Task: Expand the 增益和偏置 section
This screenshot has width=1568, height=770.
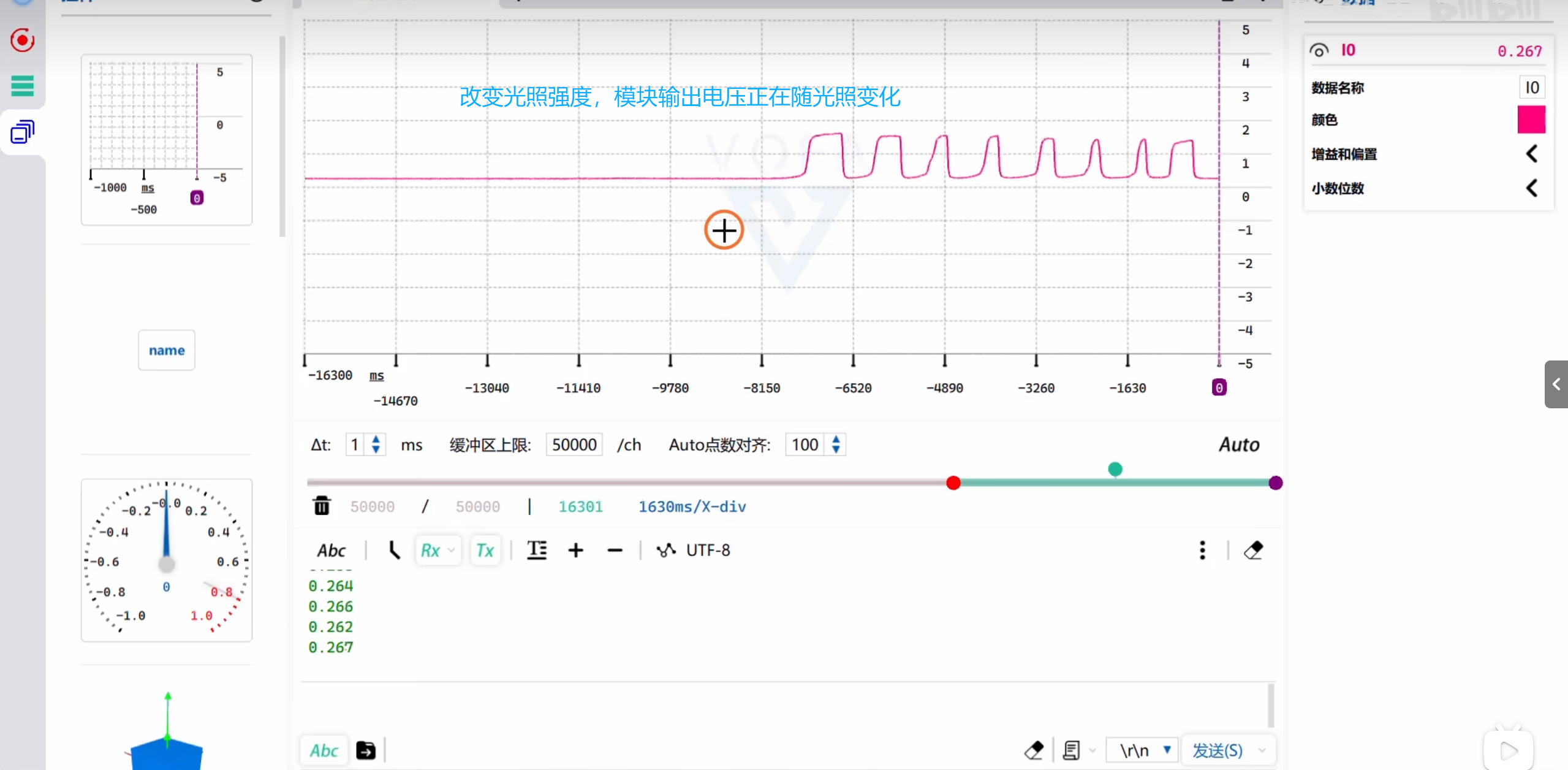Action: [1531, 154]
